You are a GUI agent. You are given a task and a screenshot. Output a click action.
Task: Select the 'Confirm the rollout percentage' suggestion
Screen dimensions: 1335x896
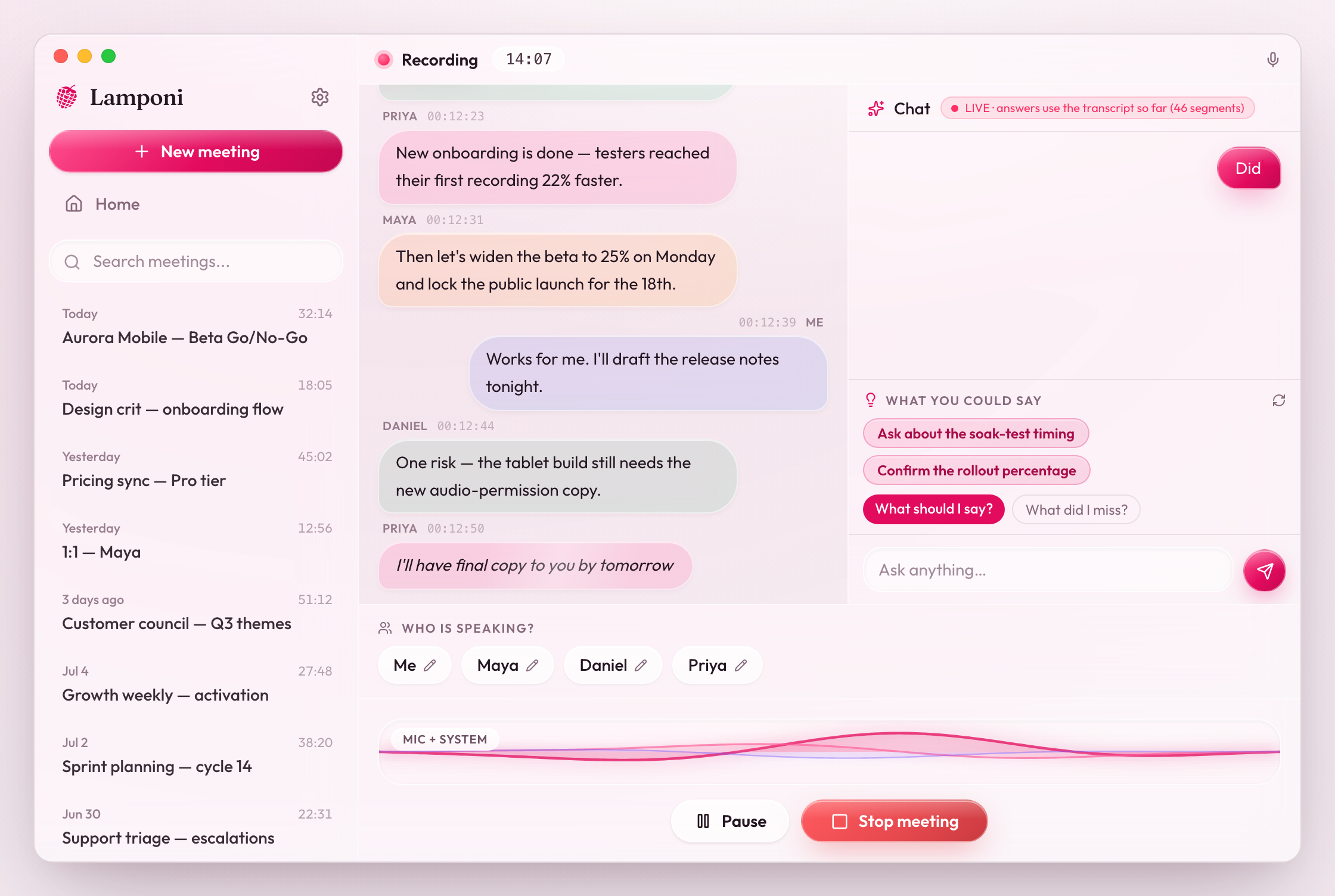976,471
